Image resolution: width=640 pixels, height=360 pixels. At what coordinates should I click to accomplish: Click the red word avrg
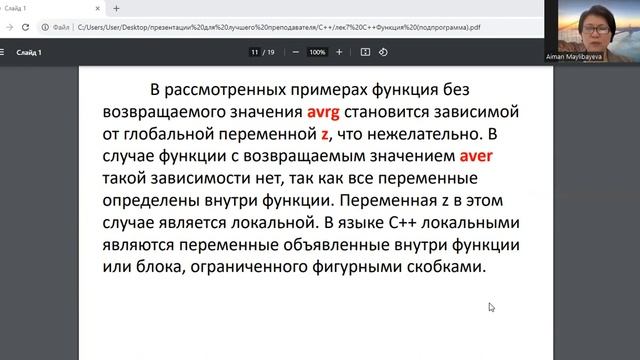pos(323,112)
